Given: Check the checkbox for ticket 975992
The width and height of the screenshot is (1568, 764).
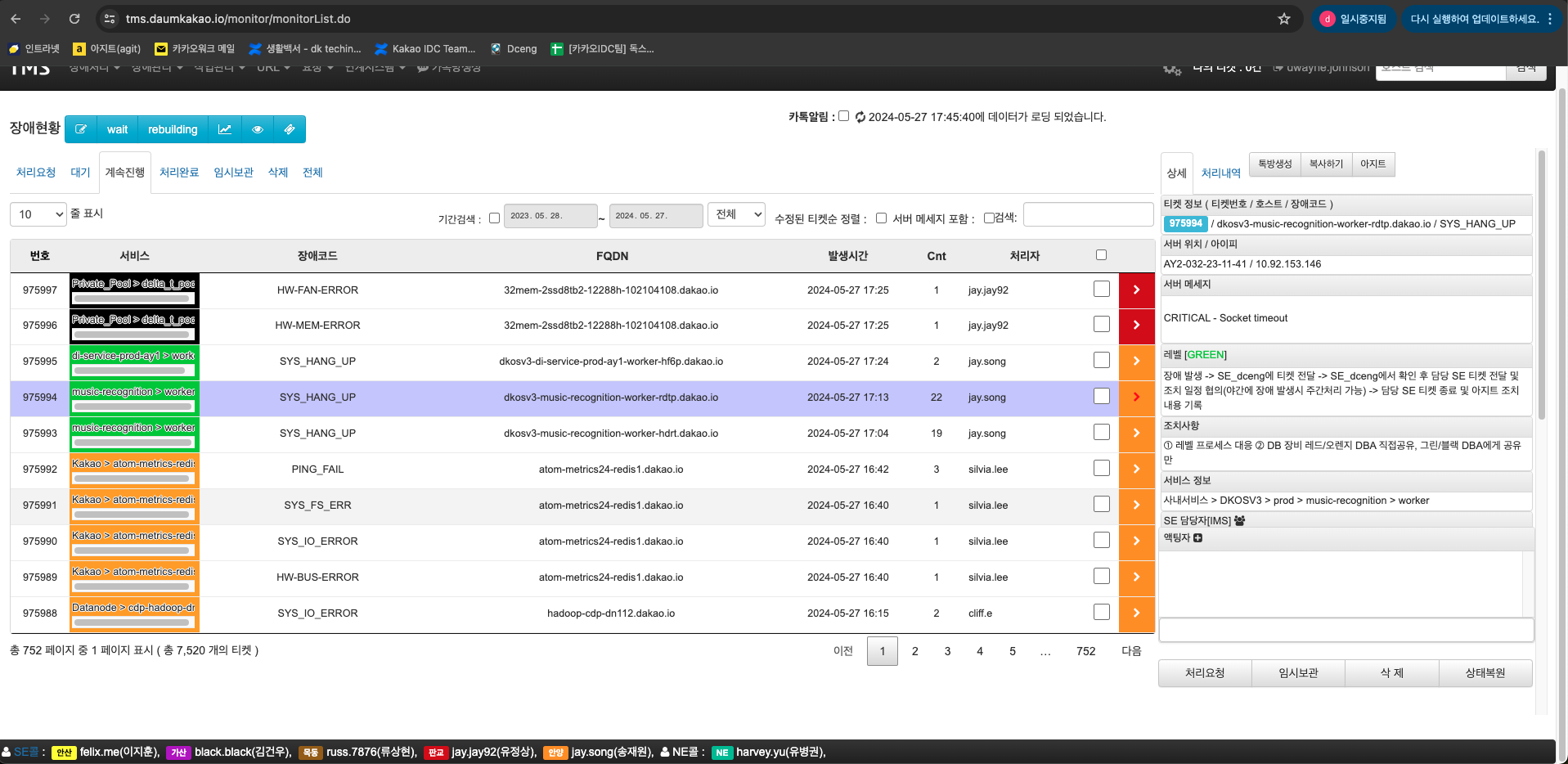Looking at the screenshot, I should [x=1102, y=469].
